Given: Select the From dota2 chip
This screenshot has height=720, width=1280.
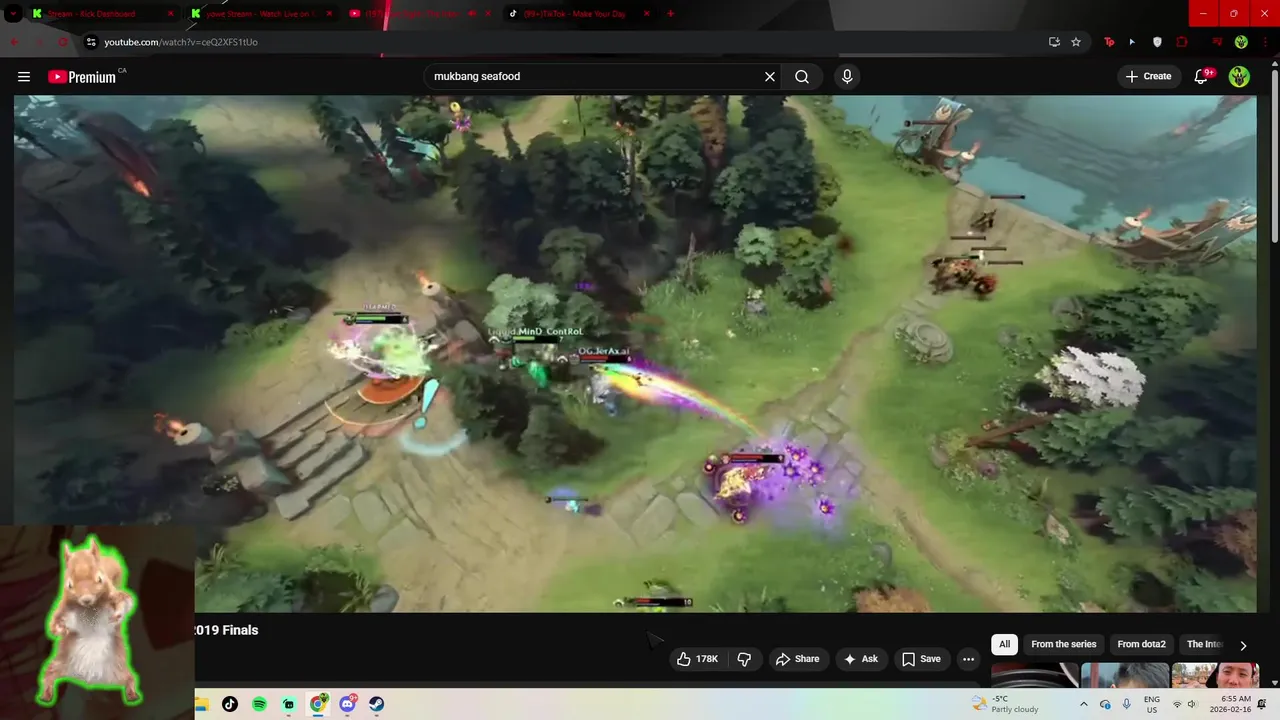Looking at the screenshot, I should (1141, 645).
